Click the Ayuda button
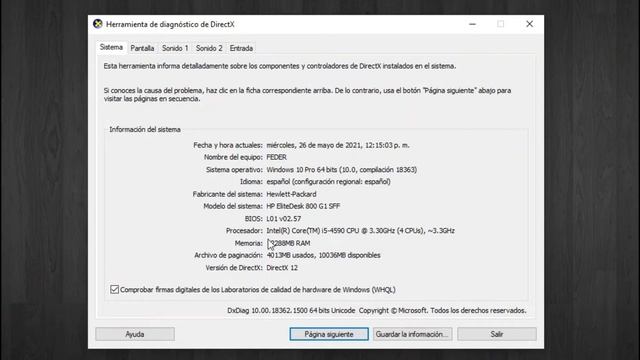 point(135,334)
